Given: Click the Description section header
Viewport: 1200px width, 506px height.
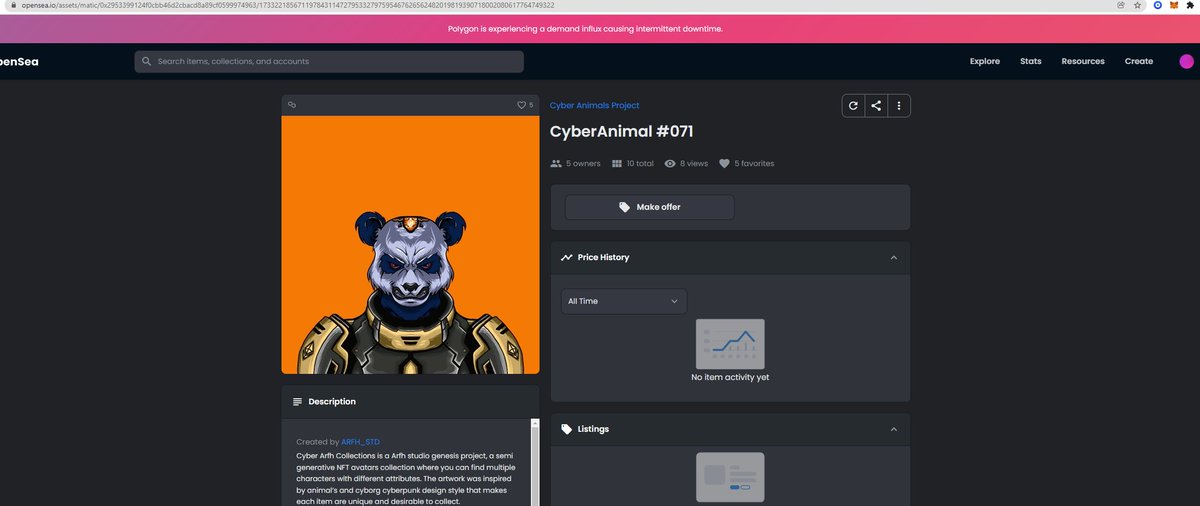Looking at the screenshot, I should point(410,402).
